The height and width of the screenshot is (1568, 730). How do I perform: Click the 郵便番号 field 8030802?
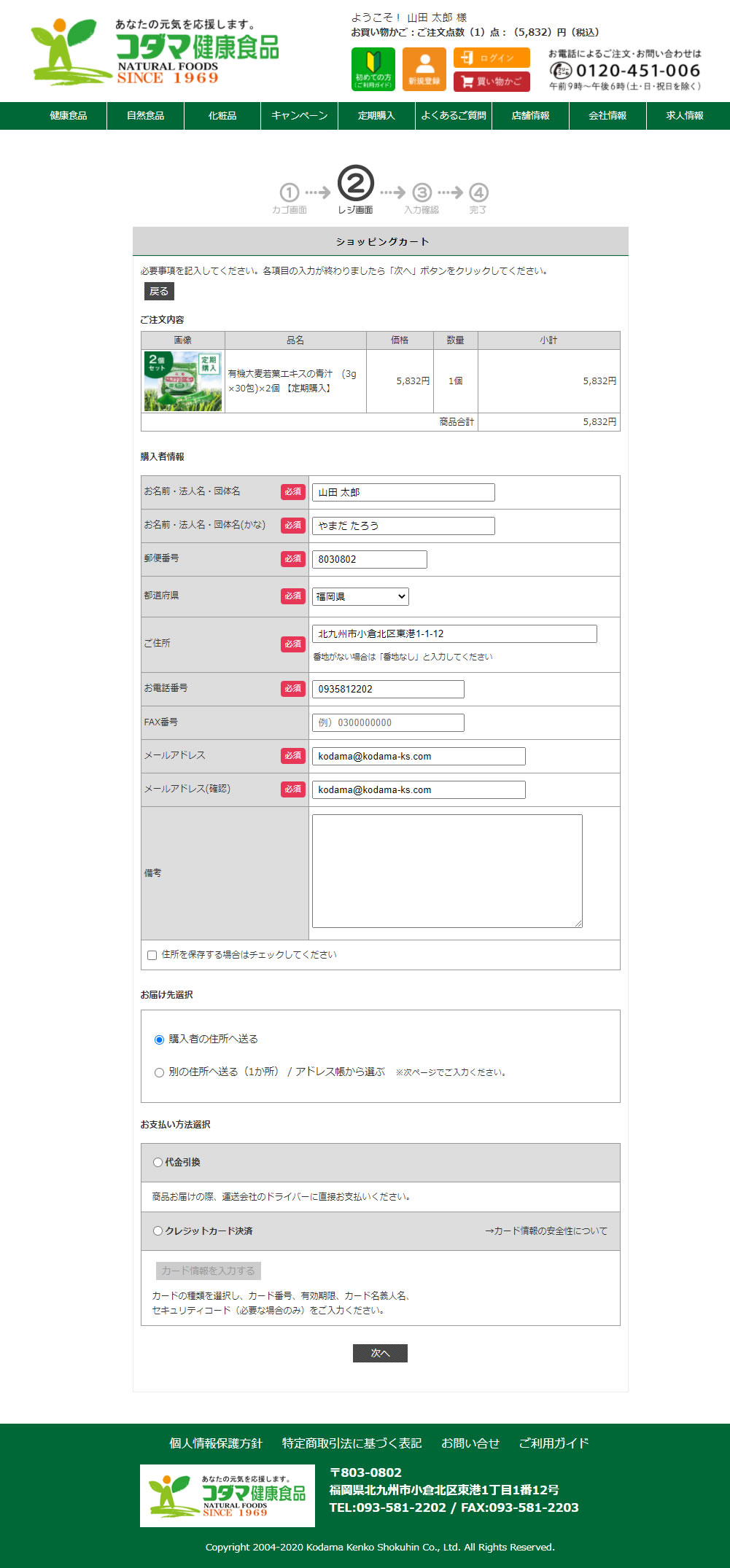(370, 560)
